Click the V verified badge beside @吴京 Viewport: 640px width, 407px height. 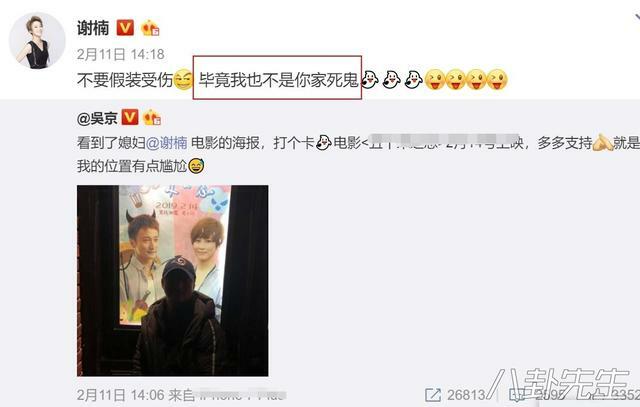[130, 117]
